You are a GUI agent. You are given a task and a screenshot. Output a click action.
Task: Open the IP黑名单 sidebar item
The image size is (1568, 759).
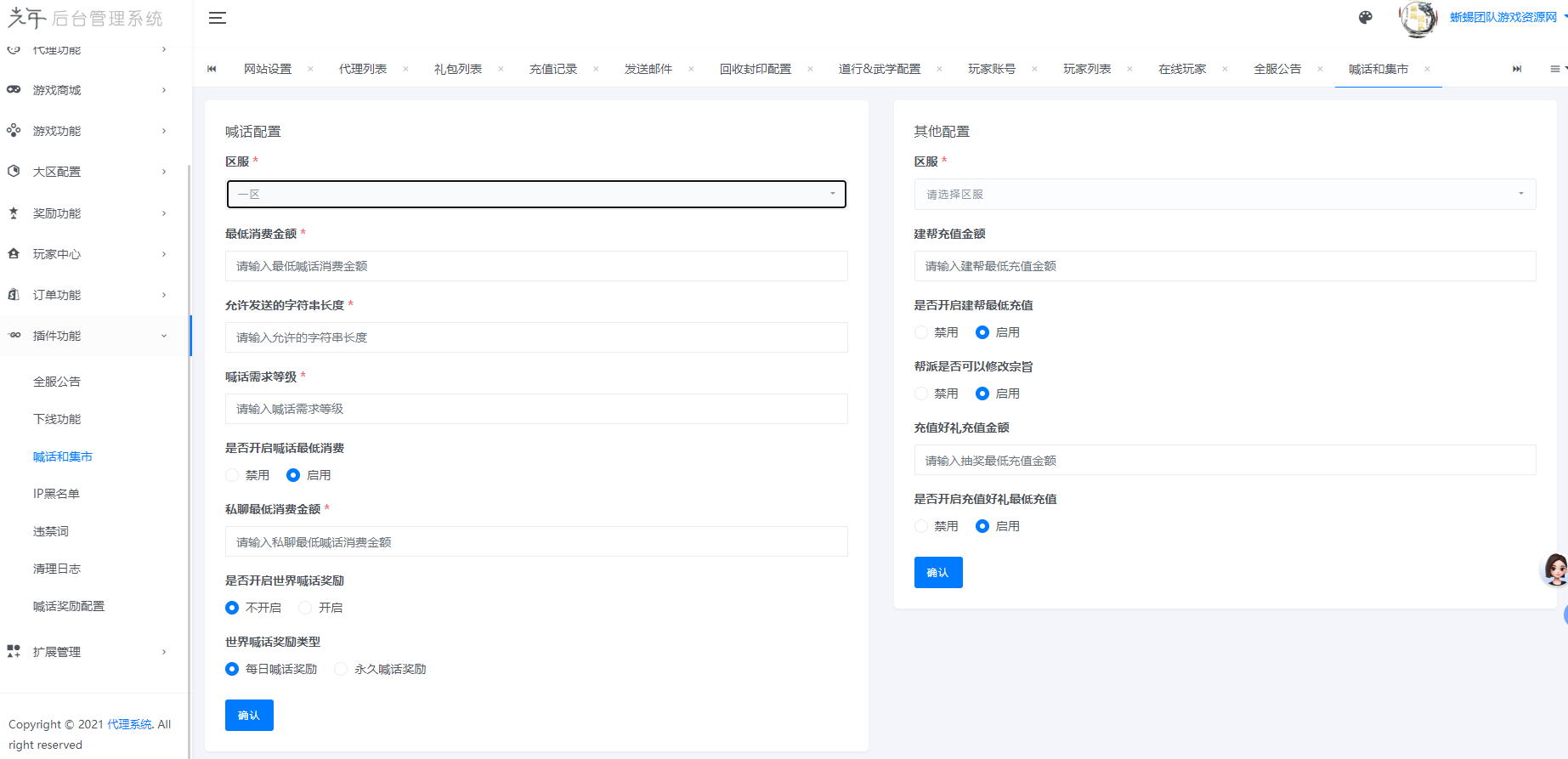pos(56,494)
